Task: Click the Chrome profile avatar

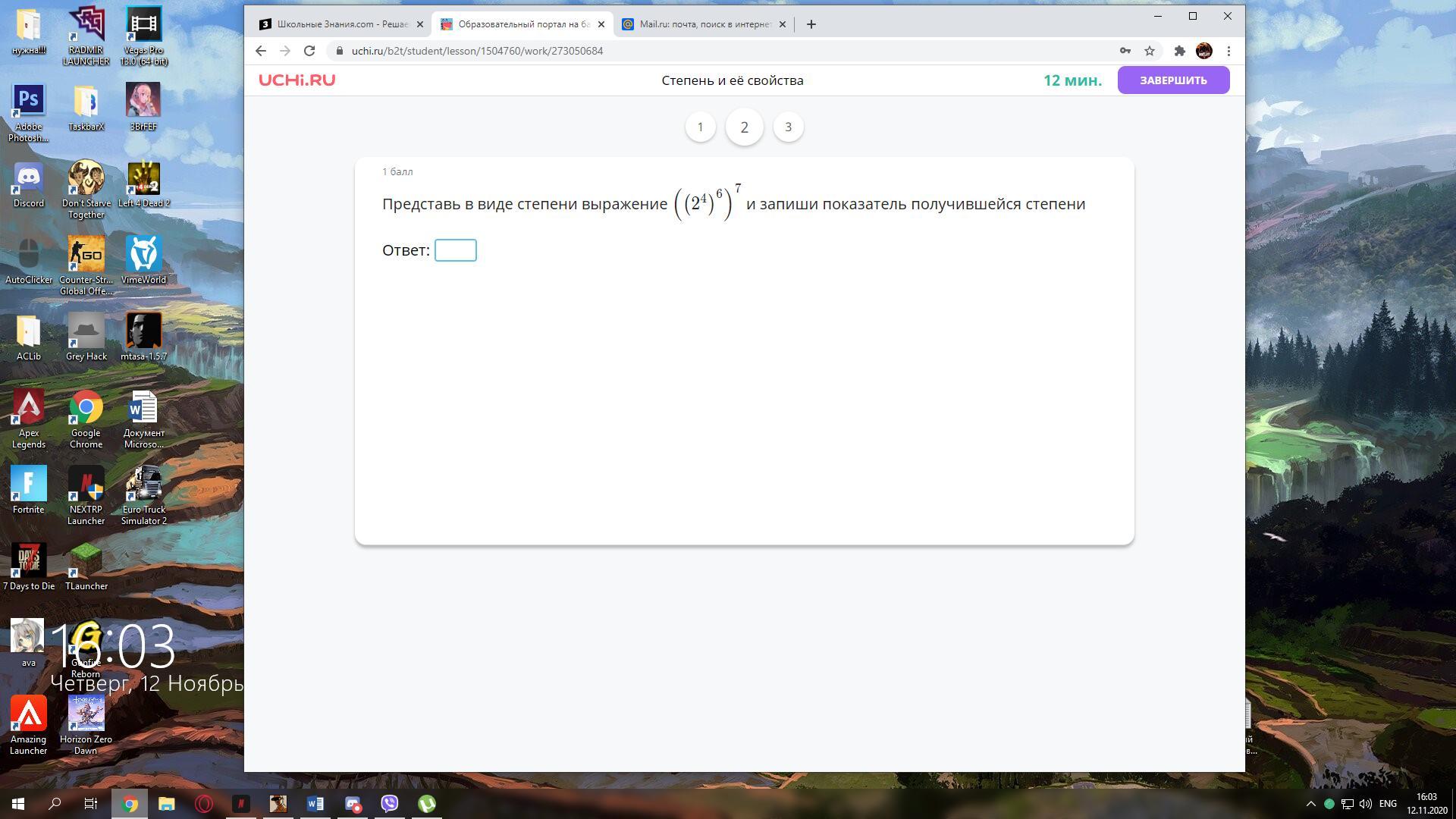Action: pos(1203,51)
